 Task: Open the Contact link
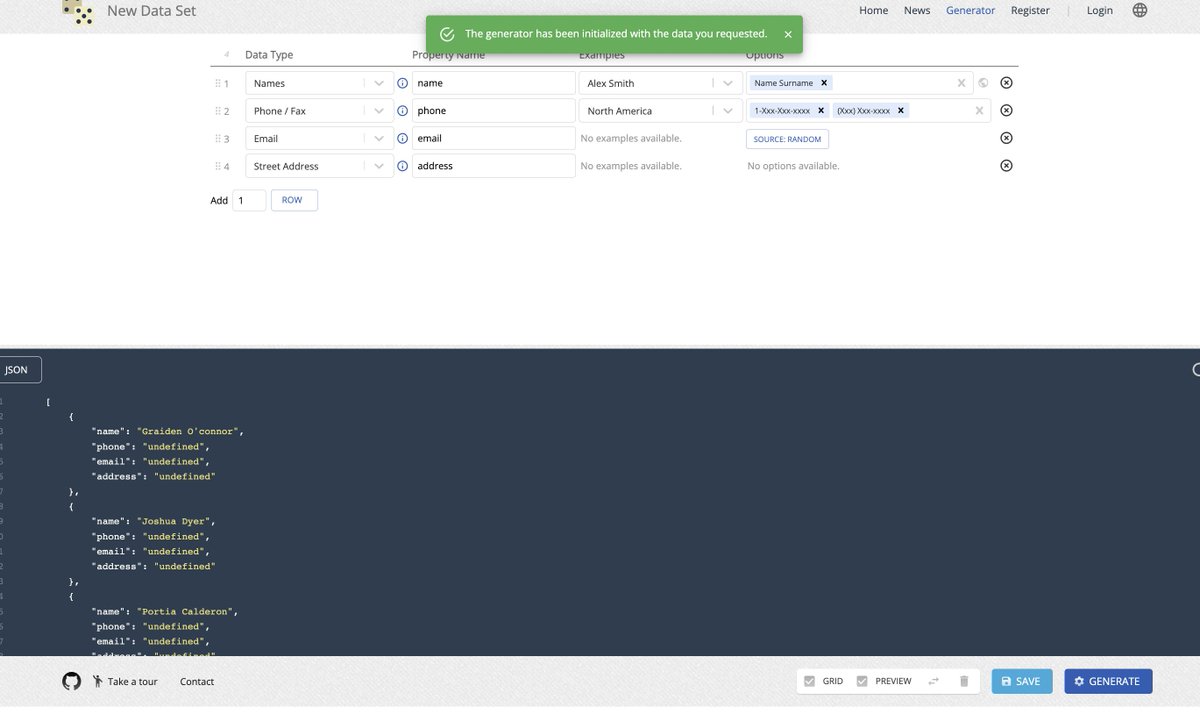pyautogui.click(x=197, y=681)
